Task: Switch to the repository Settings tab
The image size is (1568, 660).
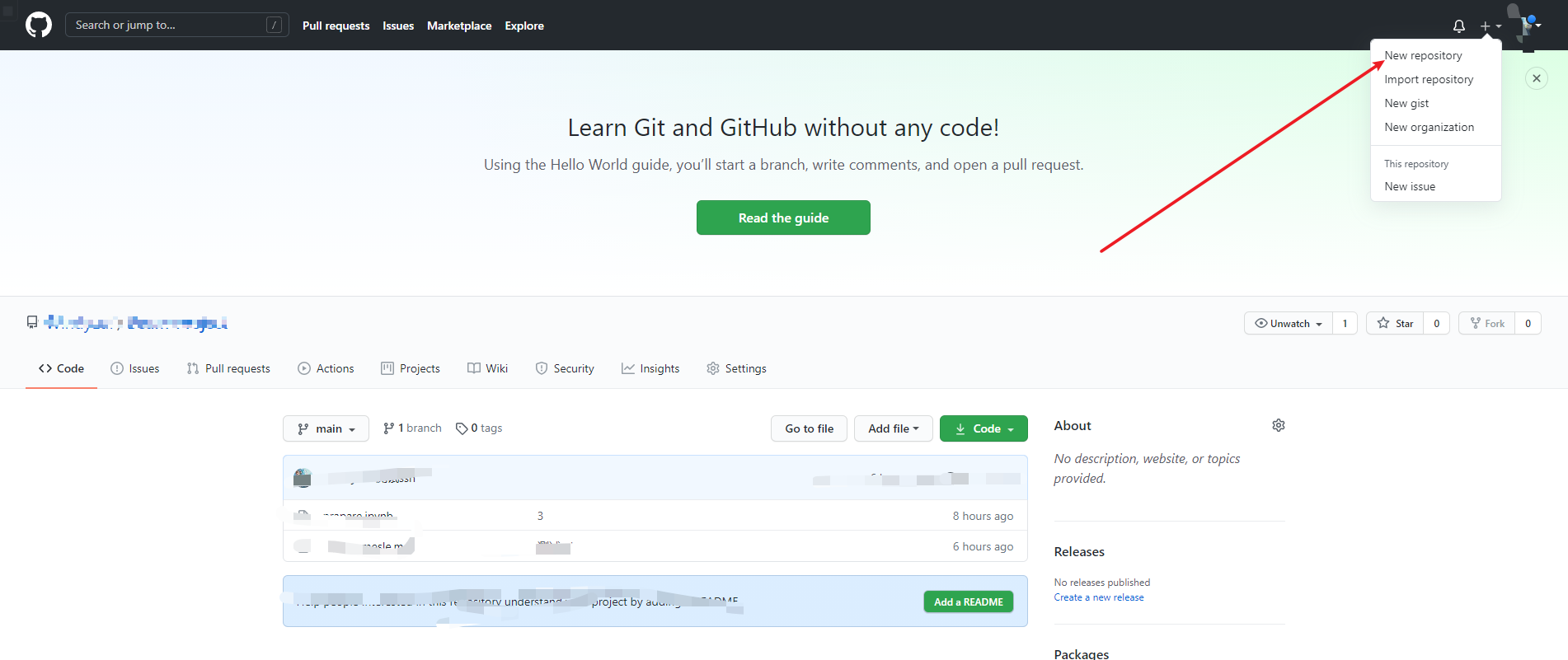Action: (736, 368)
